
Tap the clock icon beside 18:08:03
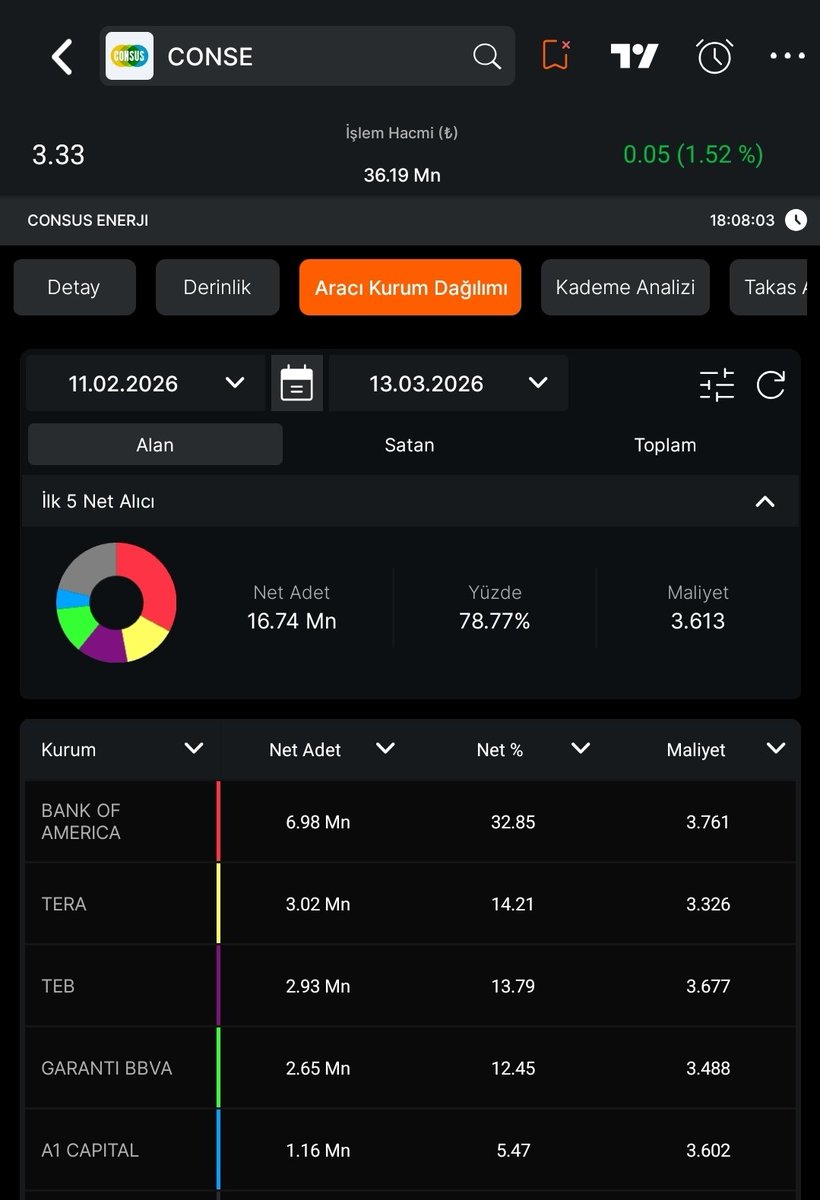[795, 220]
